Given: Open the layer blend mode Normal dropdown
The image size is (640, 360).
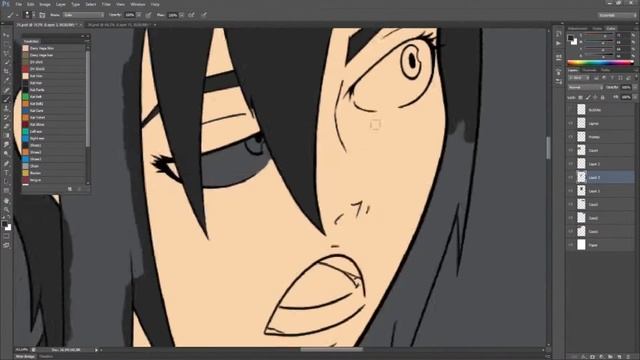Looking at the screenshot, I should [585, 87].
